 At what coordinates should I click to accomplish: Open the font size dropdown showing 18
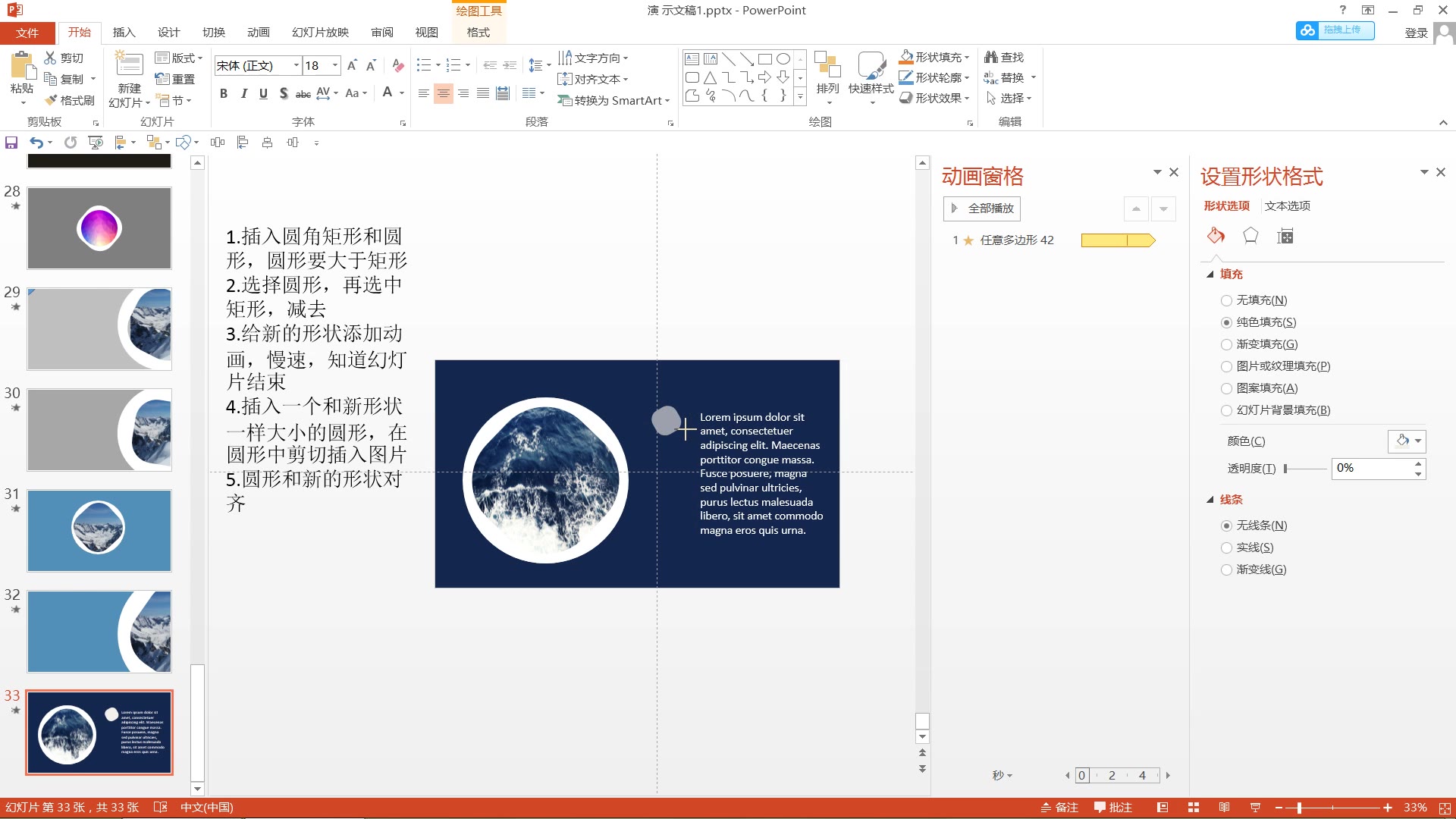334,65
